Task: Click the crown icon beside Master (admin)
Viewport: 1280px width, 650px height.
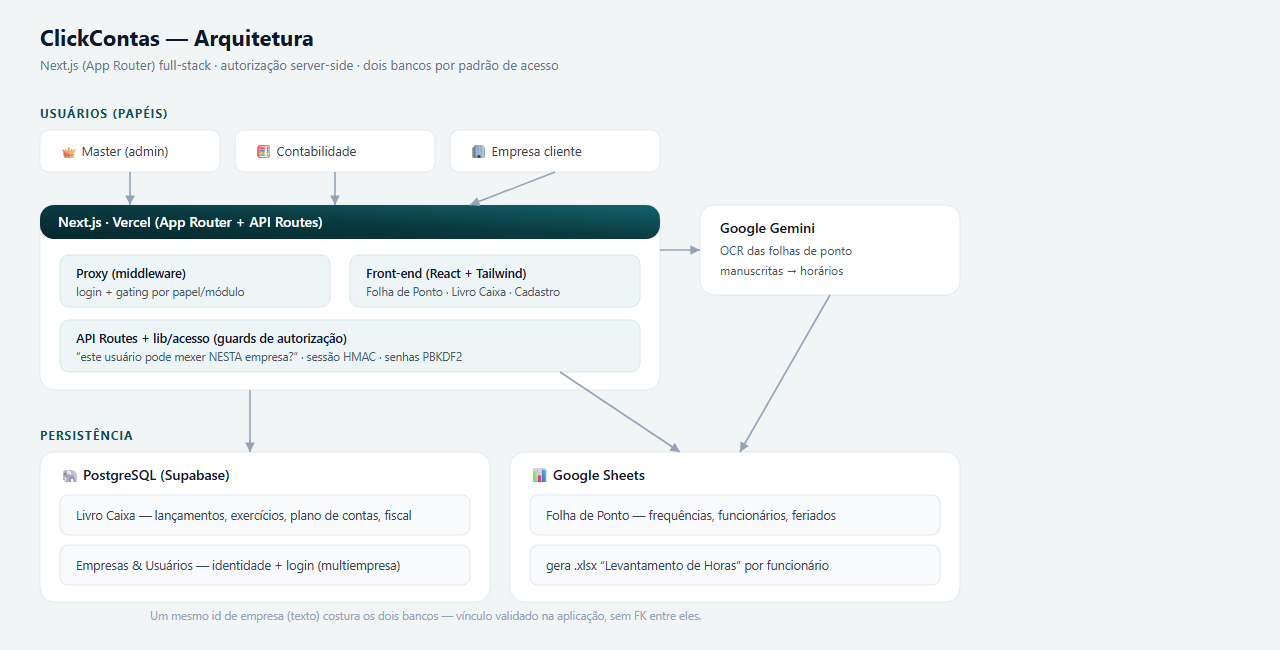Action: point(69,152)
